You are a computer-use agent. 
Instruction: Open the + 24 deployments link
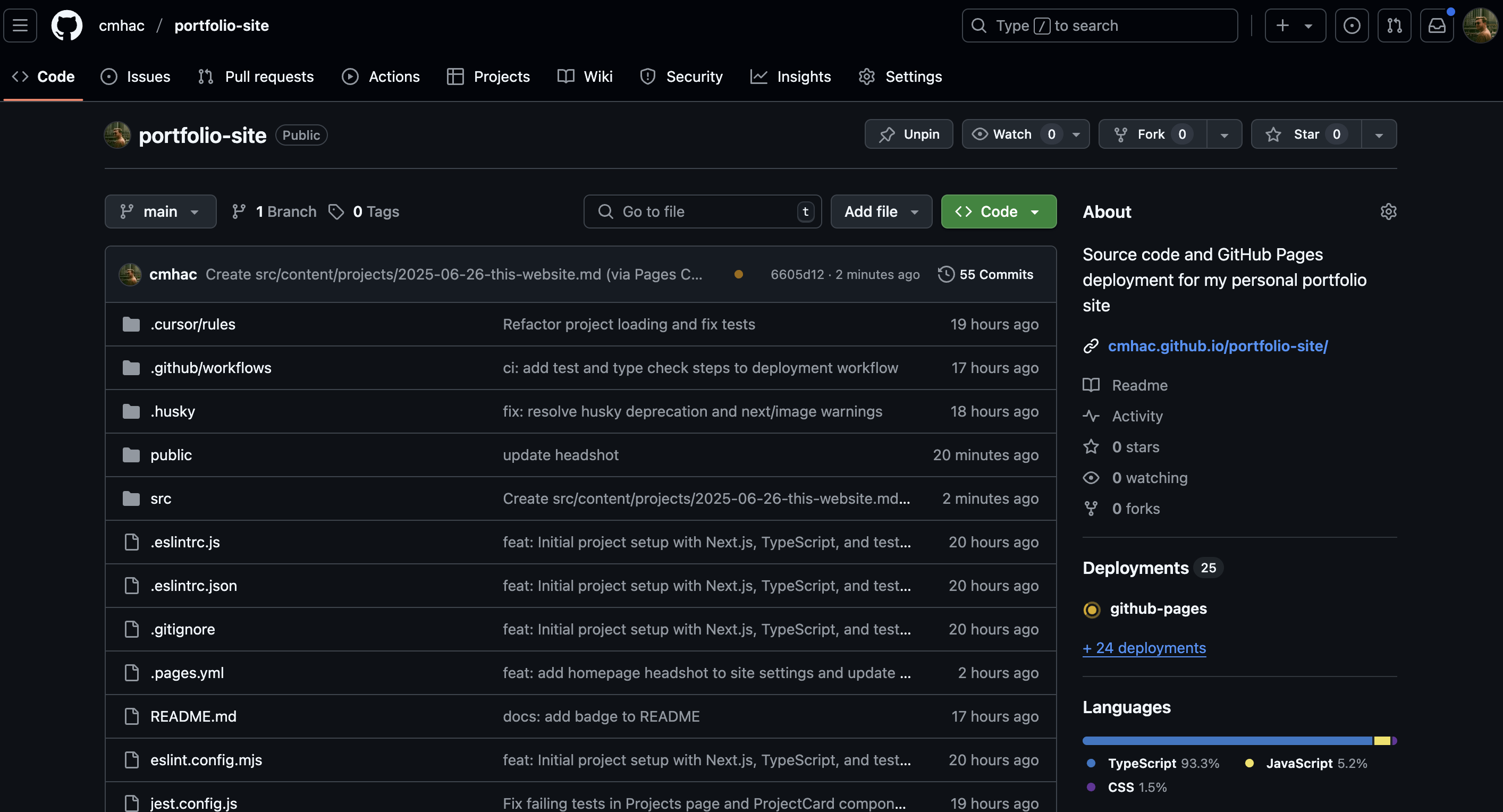1144,648
